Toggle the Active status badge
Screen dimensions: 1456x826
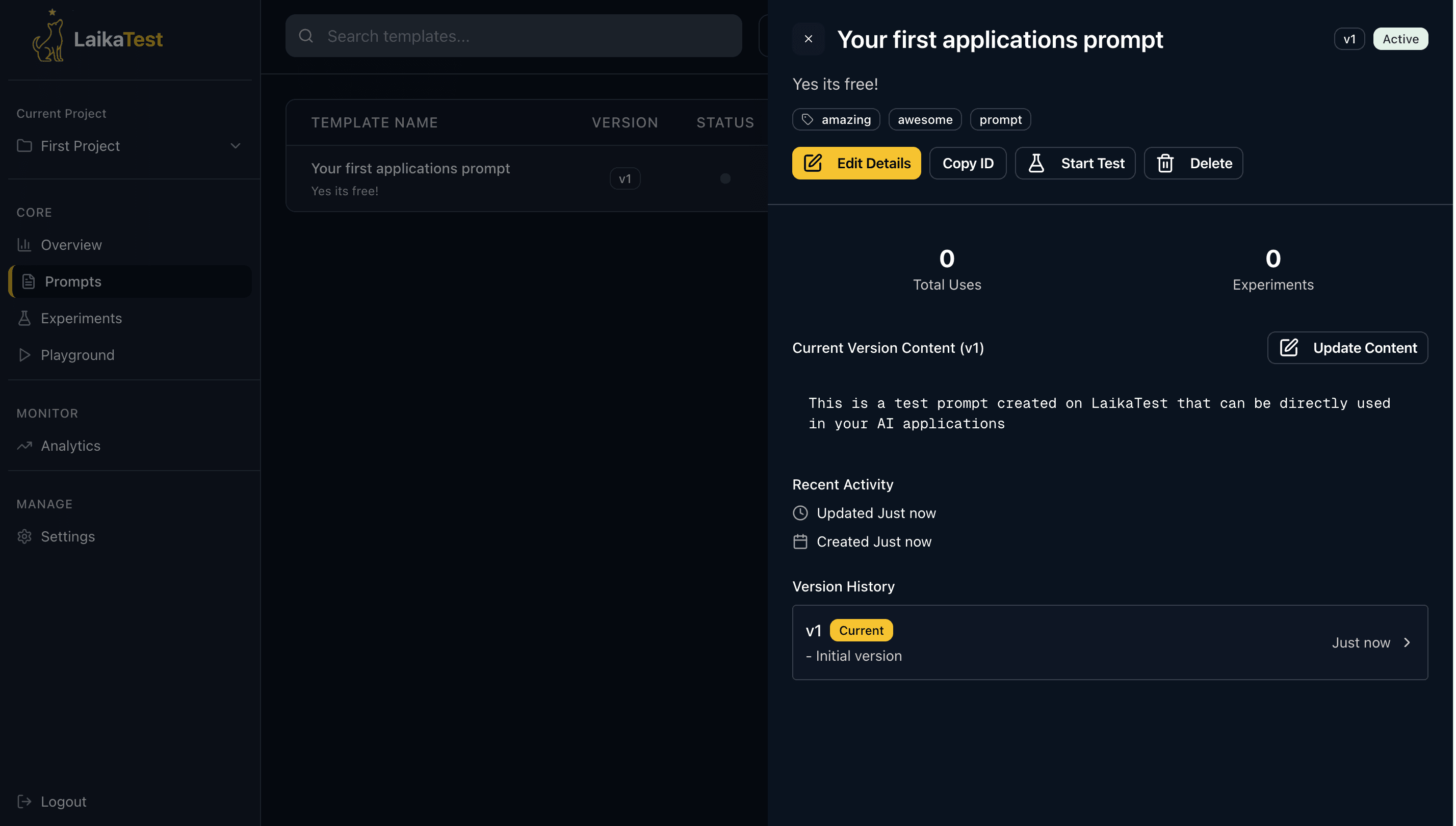tap(1400, 39)
